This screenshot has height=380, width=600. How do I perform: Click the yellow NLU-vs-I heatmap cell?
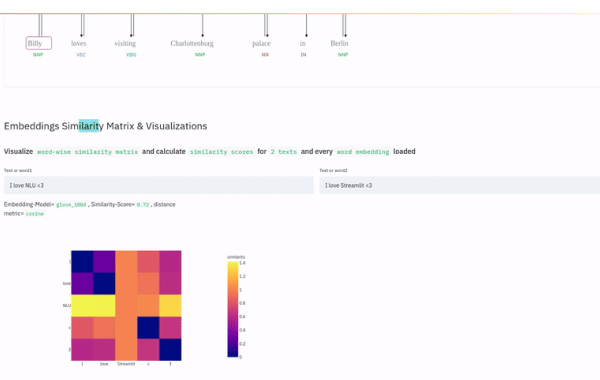(x=82, y=306)
